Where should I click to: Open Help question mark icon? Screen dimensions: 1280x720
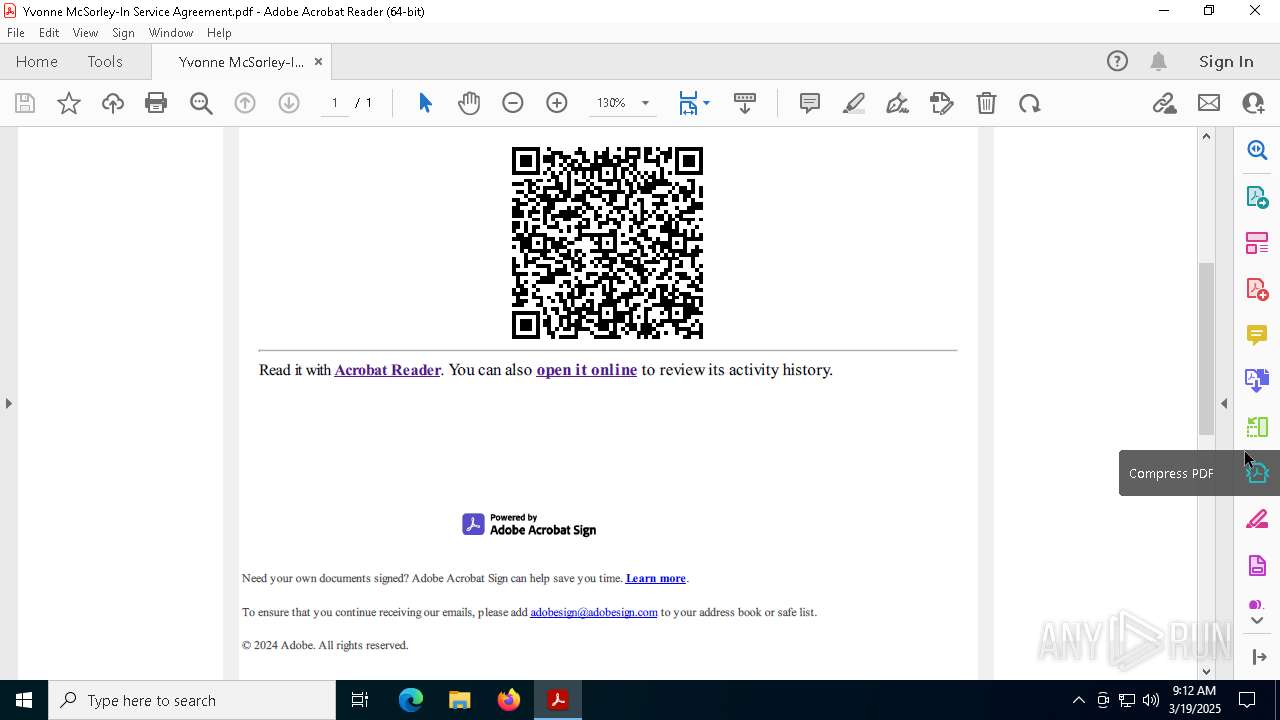[1117, 61]
